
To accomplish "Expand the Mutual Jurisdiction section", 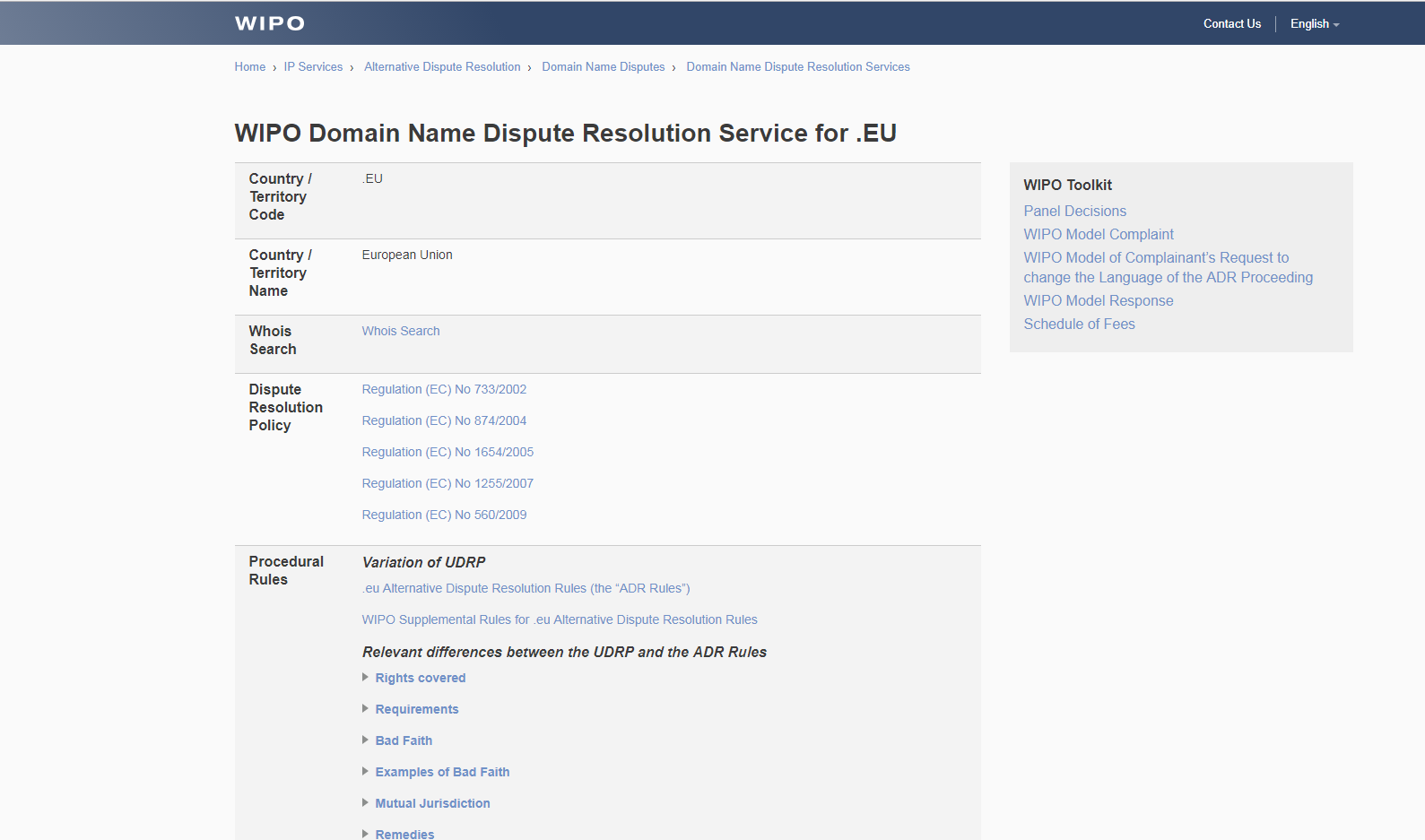I will tap(432, 803).
